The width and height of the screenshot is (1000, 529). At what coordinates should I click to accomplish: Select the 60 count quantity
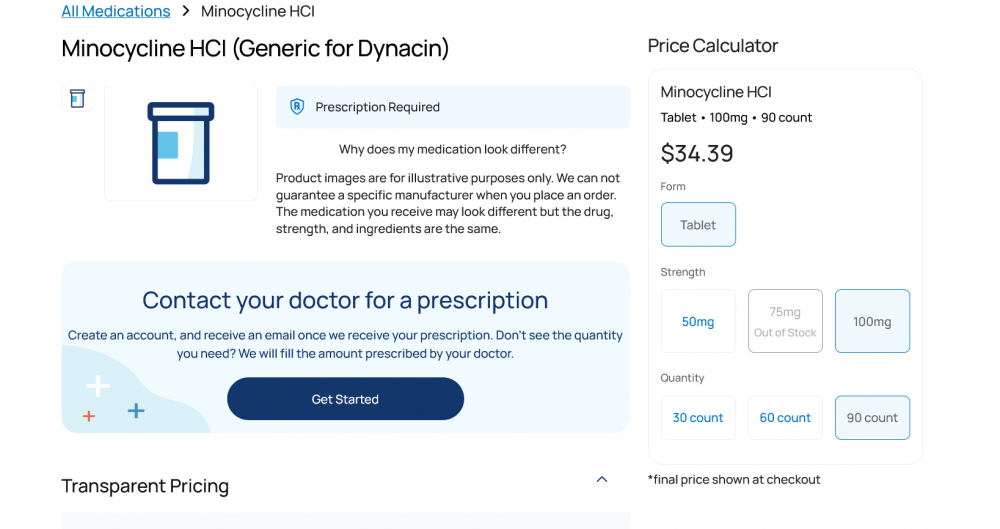coord(785,418)
